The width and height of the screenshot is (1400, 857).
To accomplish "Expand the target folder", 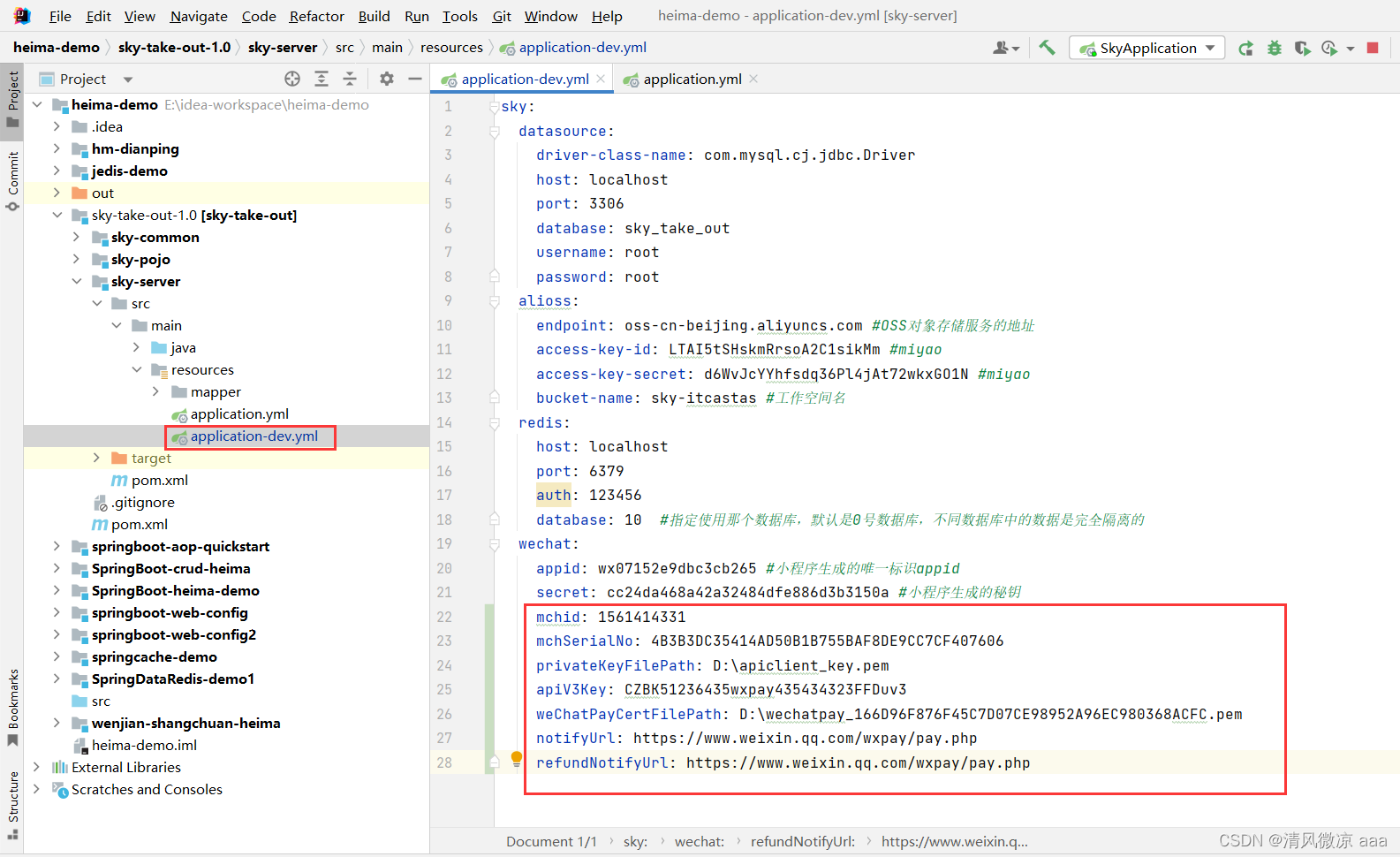I will pyautogui.click(x=97, y=458).
